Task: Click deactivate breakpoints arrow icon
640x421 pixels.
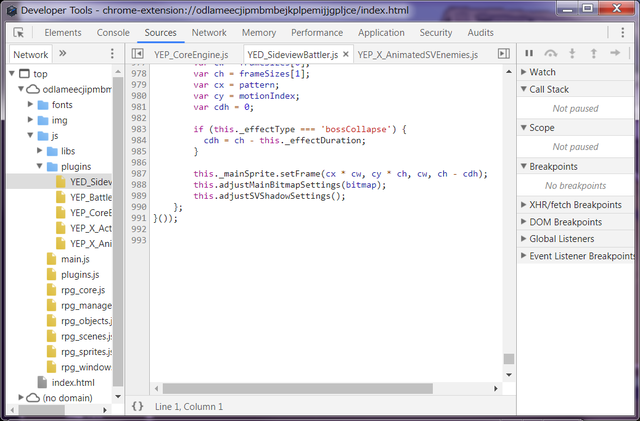Action: [615, 53]
